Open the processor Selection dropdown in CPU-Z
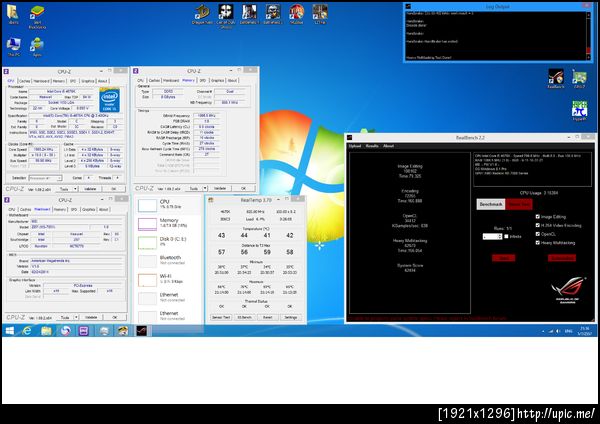 (43, 177)
